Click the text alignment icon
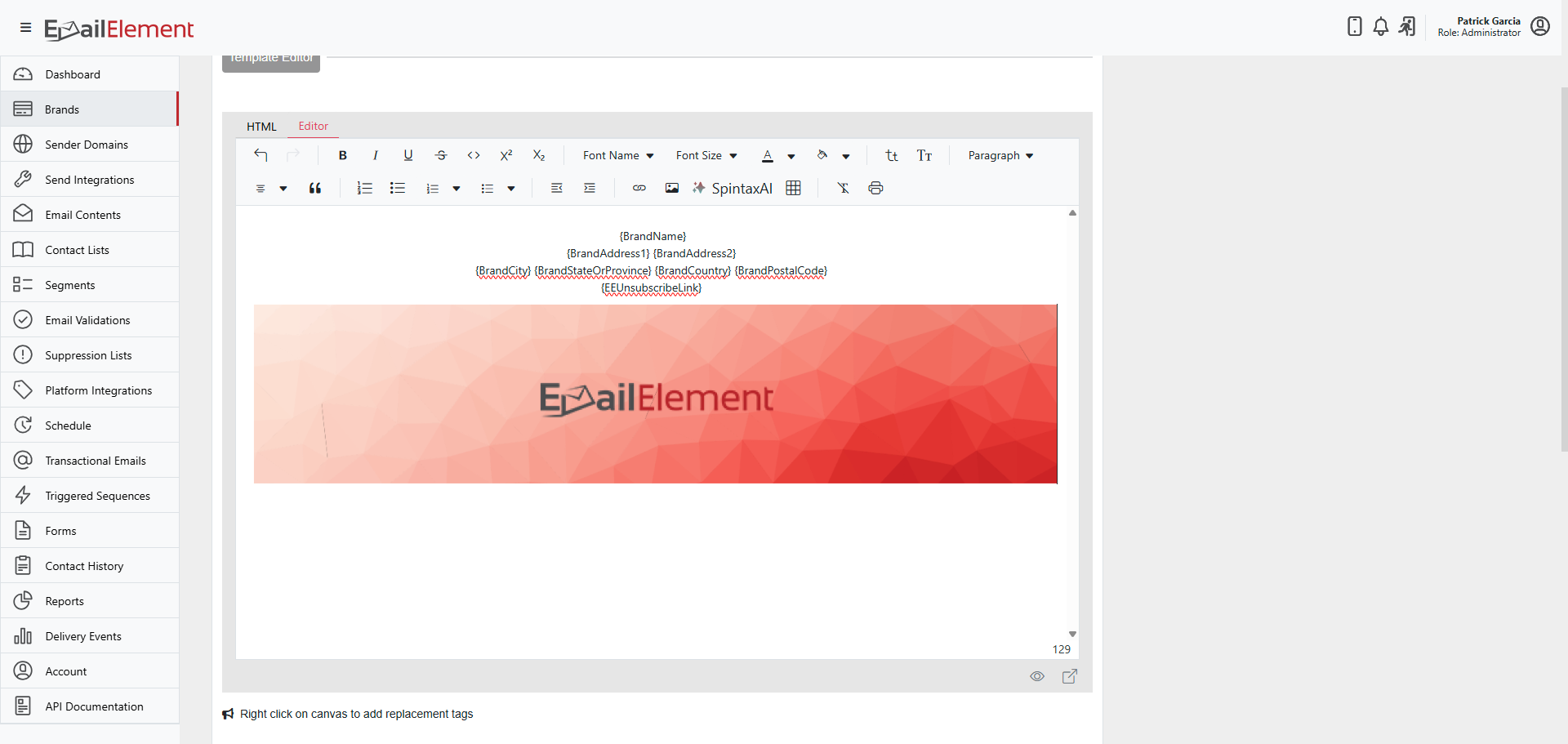 coord(261,189)
